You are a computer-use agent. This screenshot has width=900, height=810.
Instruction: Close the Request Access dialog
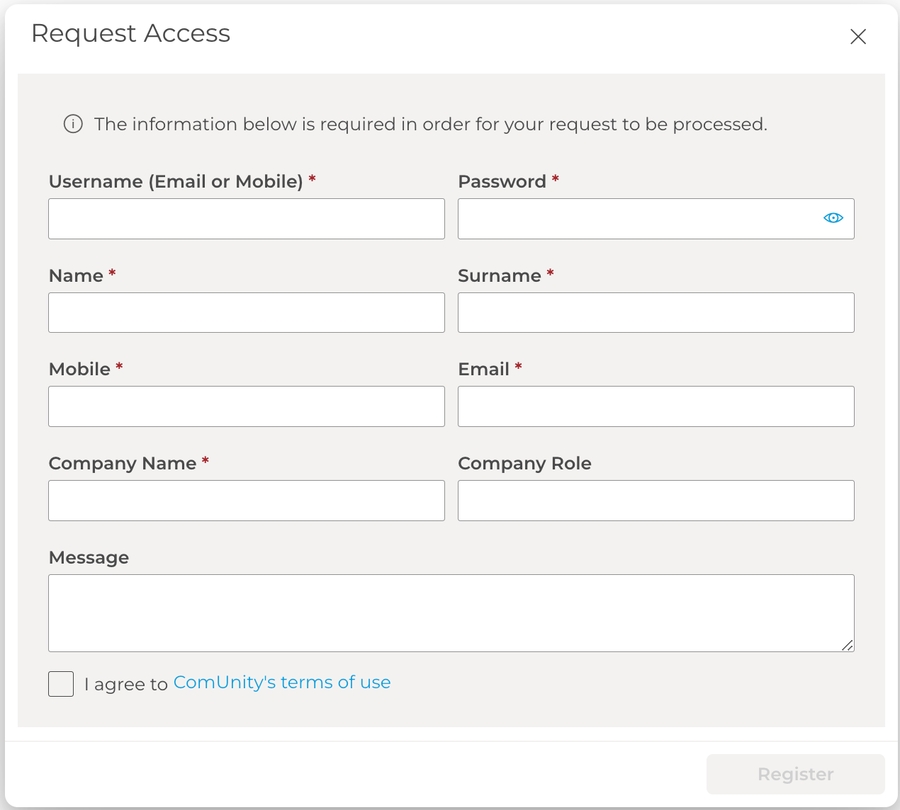click(x=857, y=37)
